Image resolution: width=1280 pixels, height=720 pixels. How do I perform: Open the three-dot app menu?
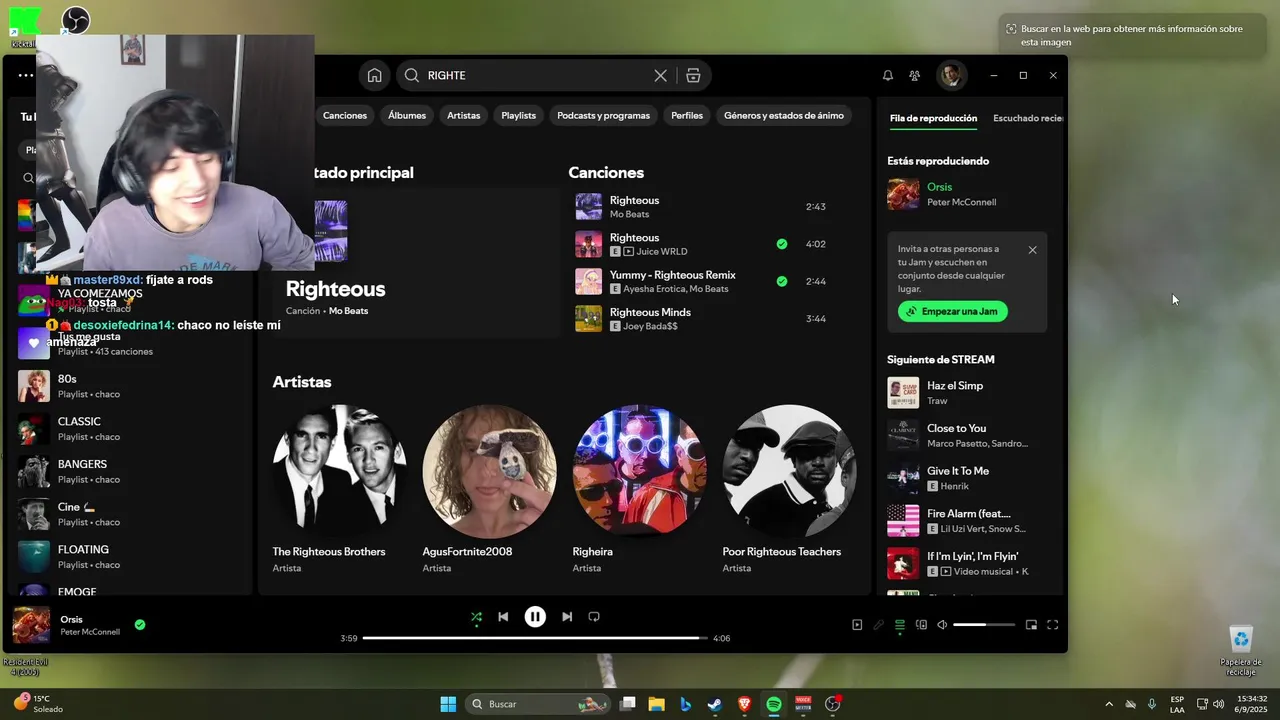tap(26, 75)
